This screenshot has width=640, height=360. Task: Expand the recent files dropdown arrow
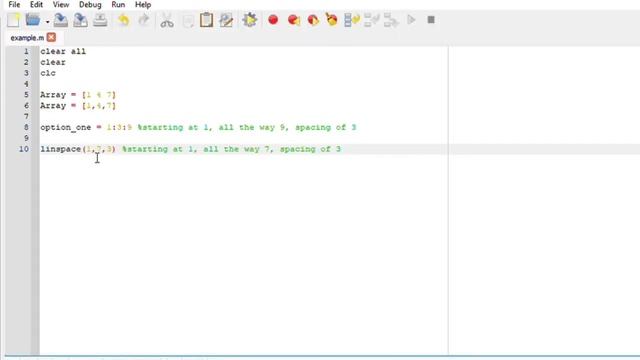[x=47, y=22]
